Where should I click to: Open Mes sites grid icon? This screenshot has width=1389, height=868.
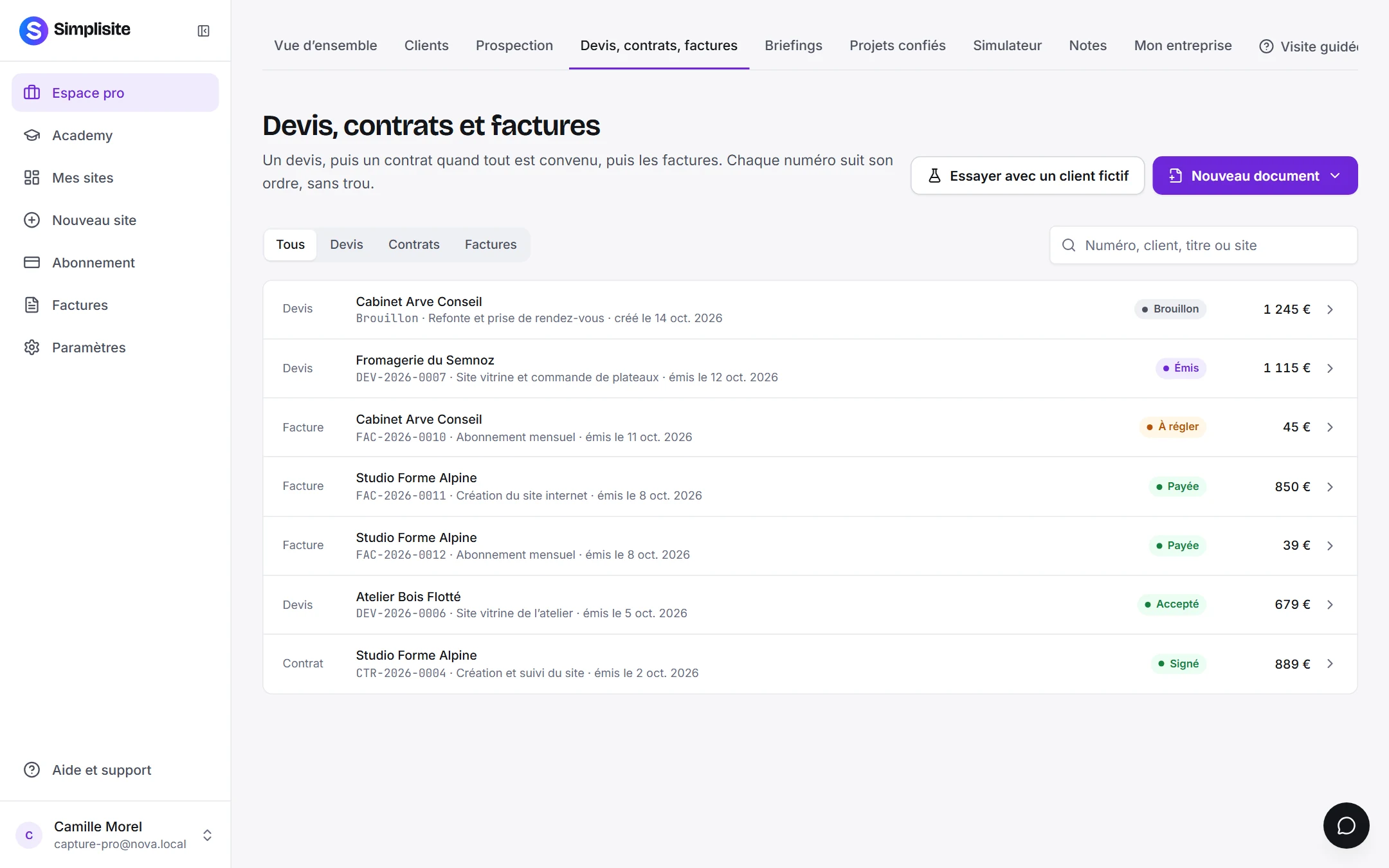tap(32, 177)
